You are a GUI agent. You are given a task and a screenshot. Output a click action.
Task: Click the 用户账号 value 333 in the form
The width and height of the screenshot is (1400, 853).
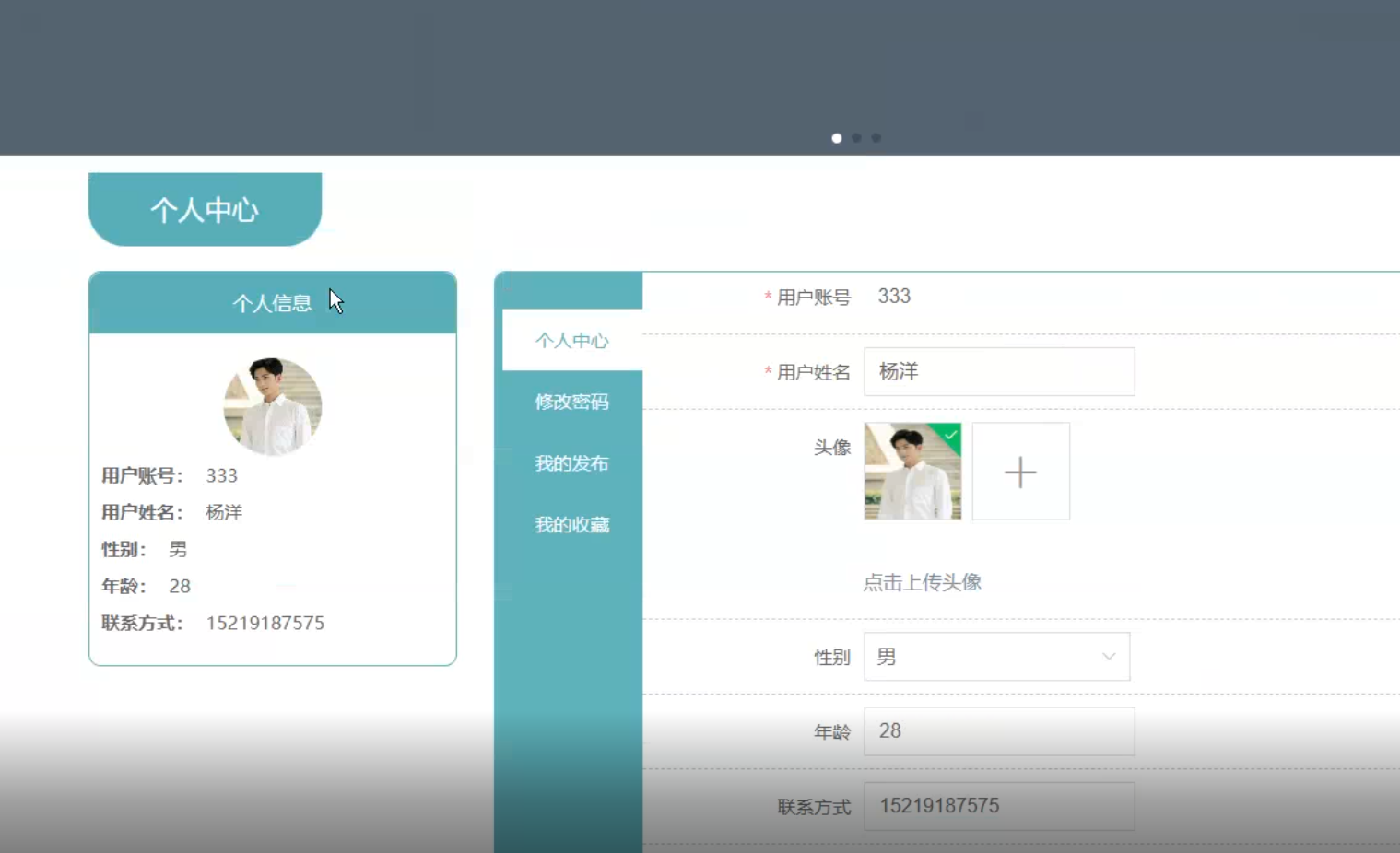(894, 296)
